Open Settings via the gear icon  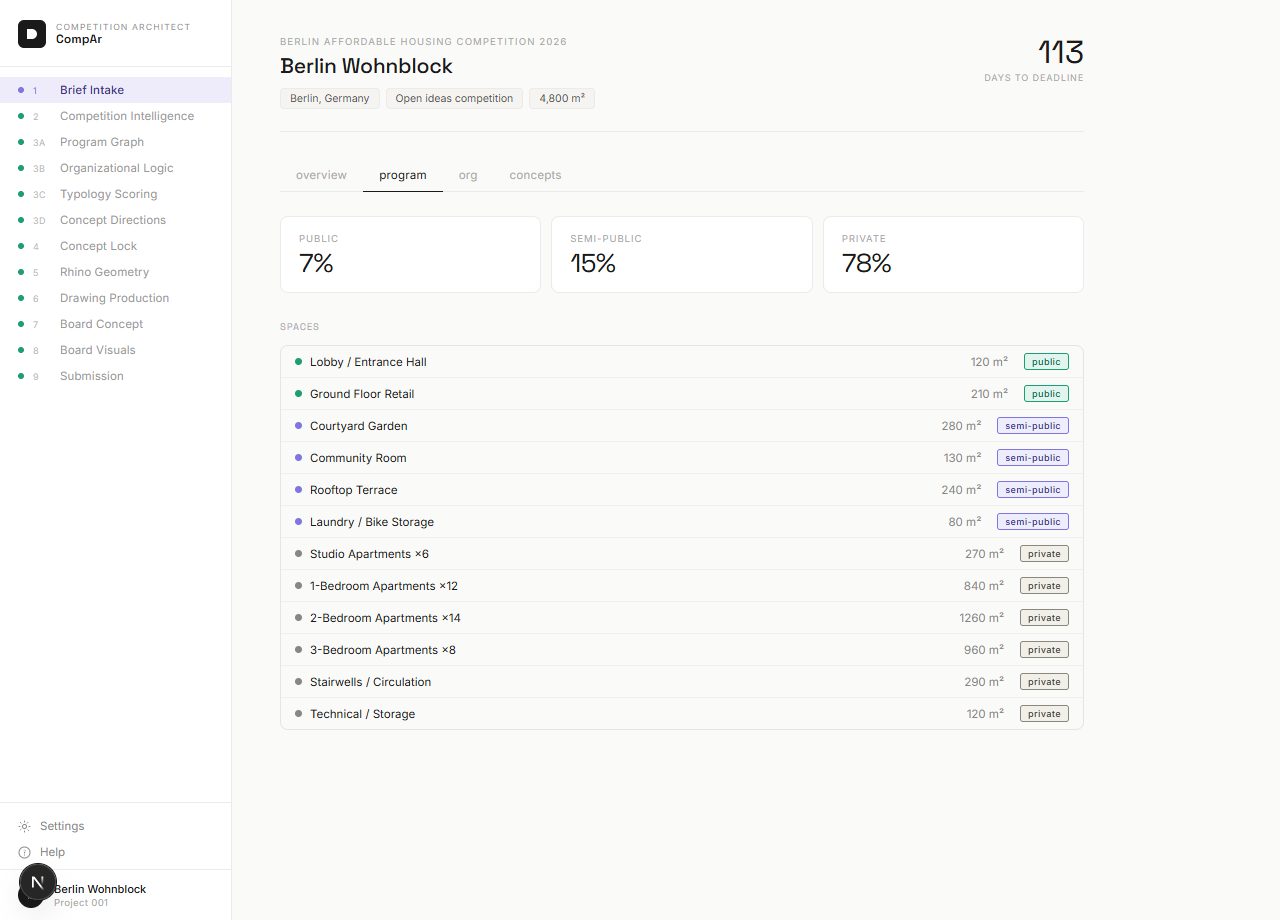[x=24, y=826]
